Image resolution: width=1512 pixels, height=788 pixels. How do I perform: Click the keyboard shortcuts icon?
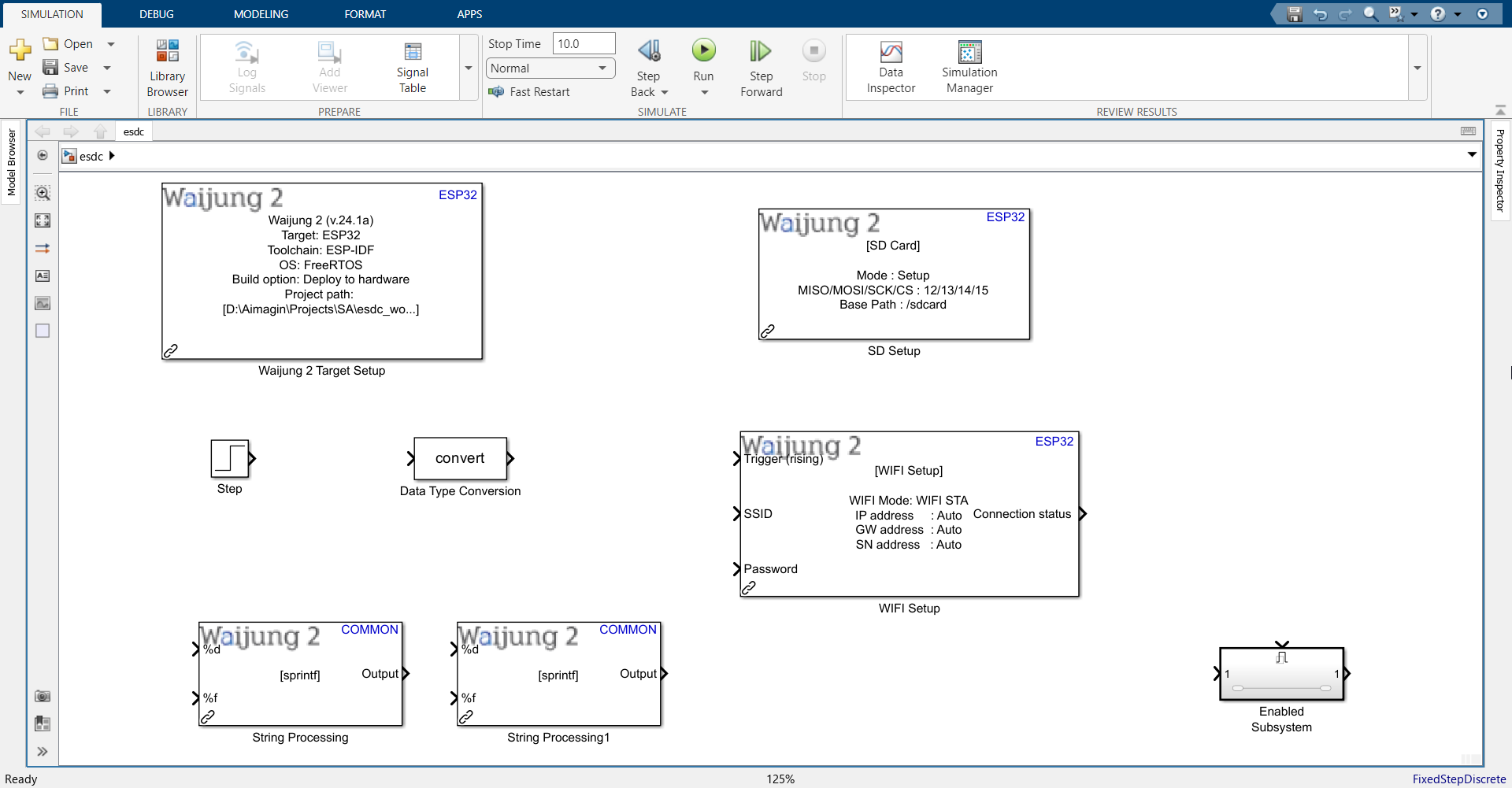click(1468, 131)
